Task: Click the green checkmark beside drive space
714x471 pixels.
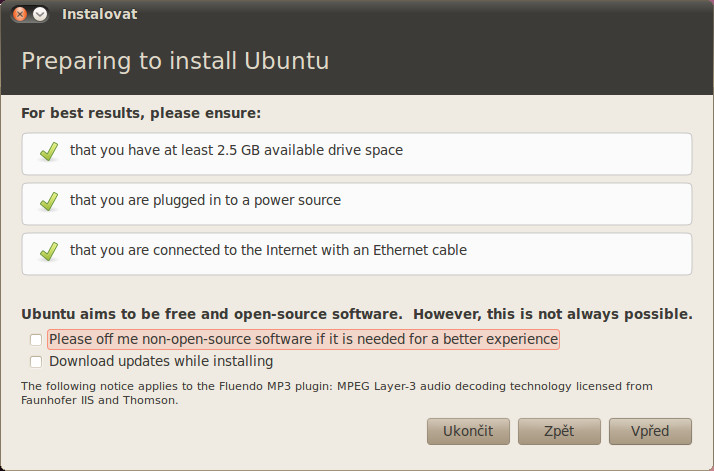Action: click(48, 151)
